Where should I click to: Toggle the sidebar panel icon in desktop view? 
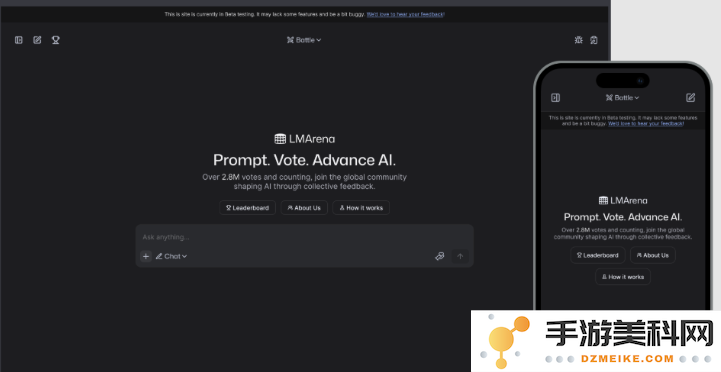19,40
